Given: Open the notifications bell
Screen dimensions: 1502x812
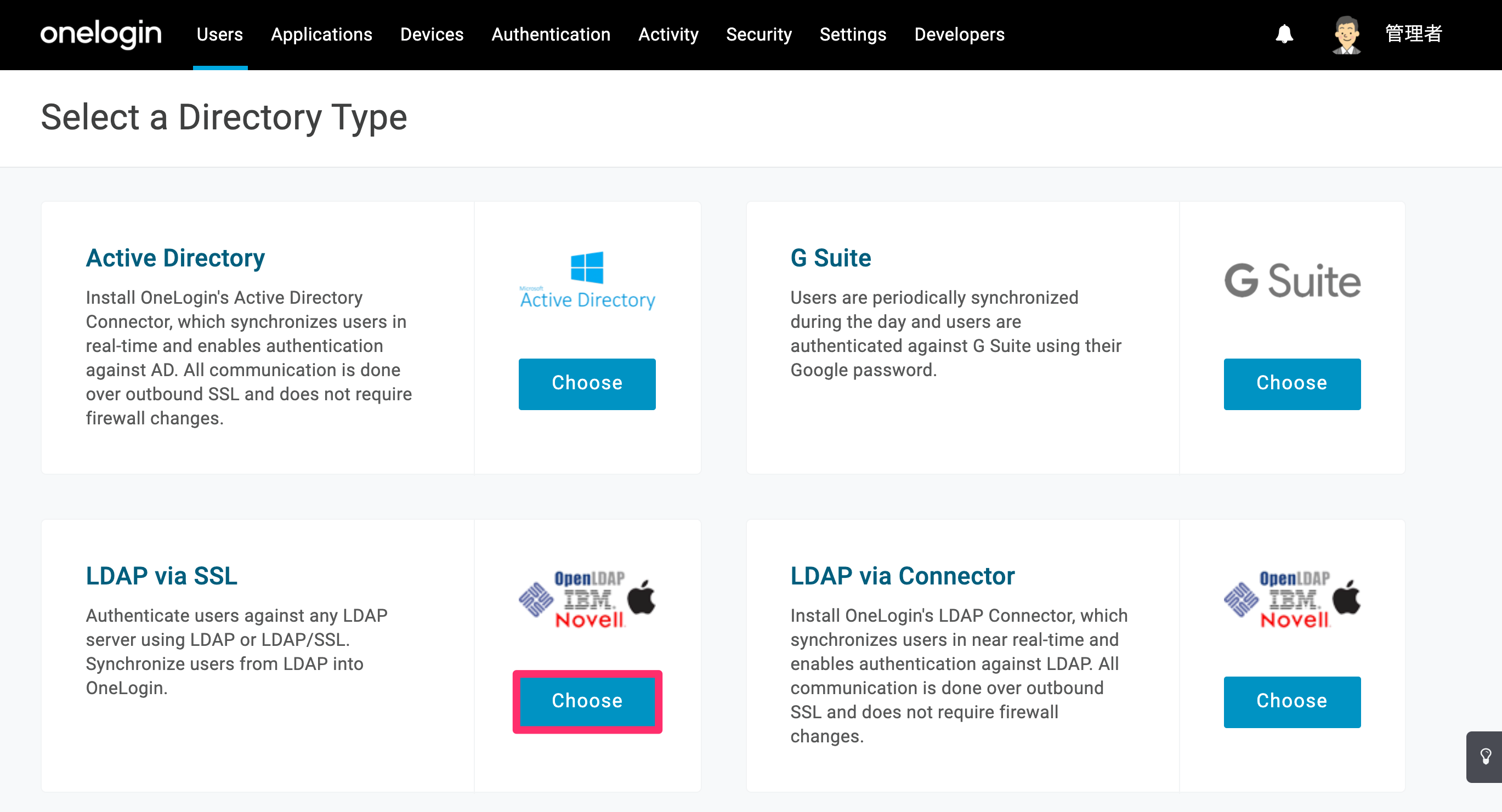Looking at the screenshot, I should (x=1284, y=34).
